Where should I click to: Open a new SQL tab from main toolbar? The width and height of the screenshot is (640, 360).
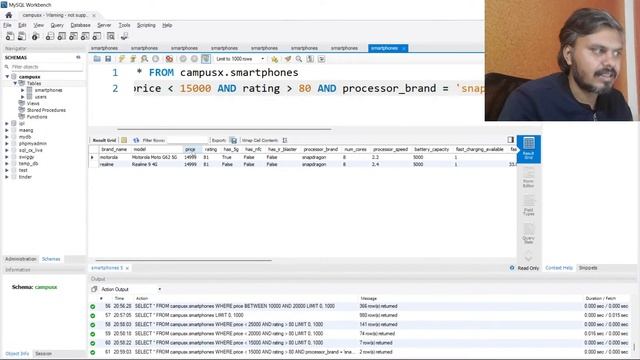coord(10,36)
